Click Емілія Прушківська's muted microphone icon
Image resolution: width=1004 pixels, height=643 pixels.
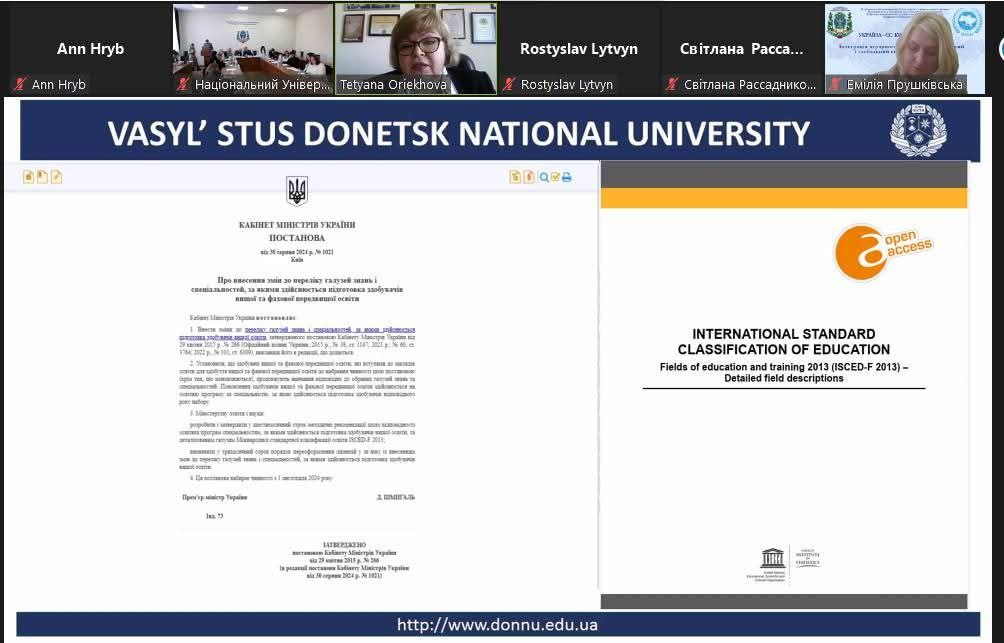pos(835,84)
